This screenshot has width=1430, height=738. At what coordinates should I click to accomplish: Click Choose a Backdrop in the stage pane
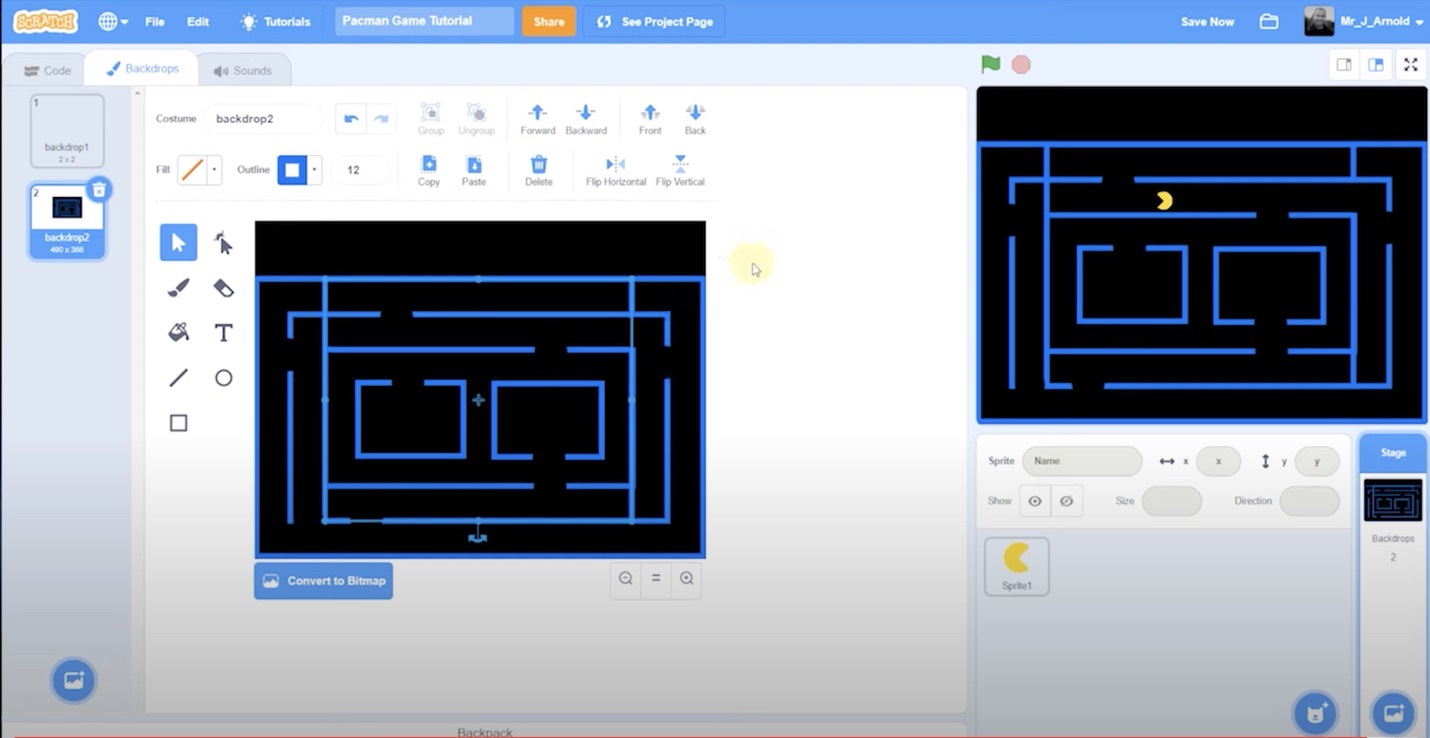click(1393, 713)
